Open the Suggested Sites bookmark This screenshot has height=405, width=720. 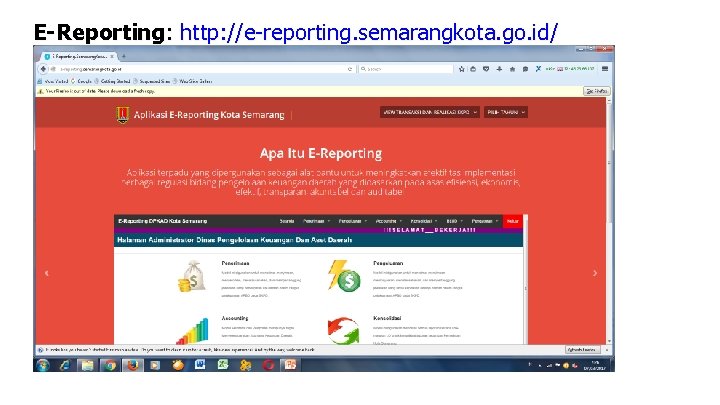coord(152,81)
